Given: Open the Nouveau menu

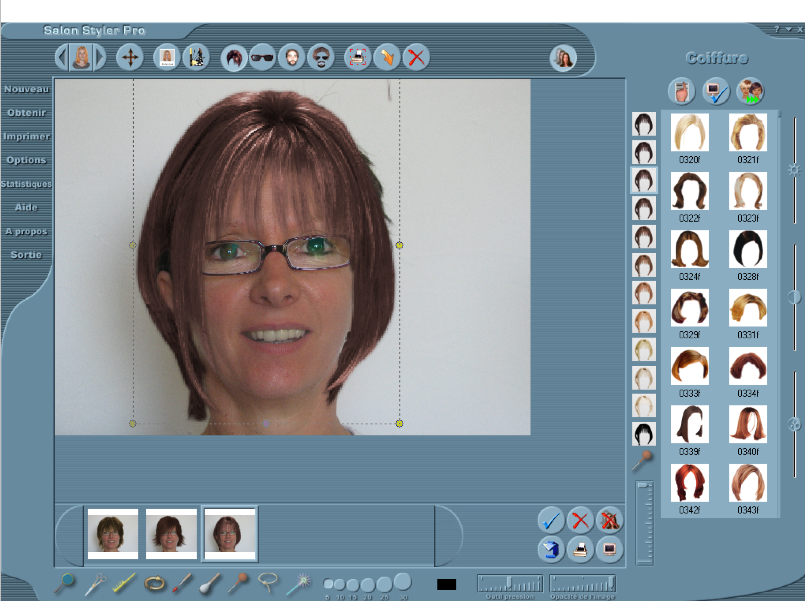Looking at the screenshot, I should pyautogui.click(x=26, y=89).
